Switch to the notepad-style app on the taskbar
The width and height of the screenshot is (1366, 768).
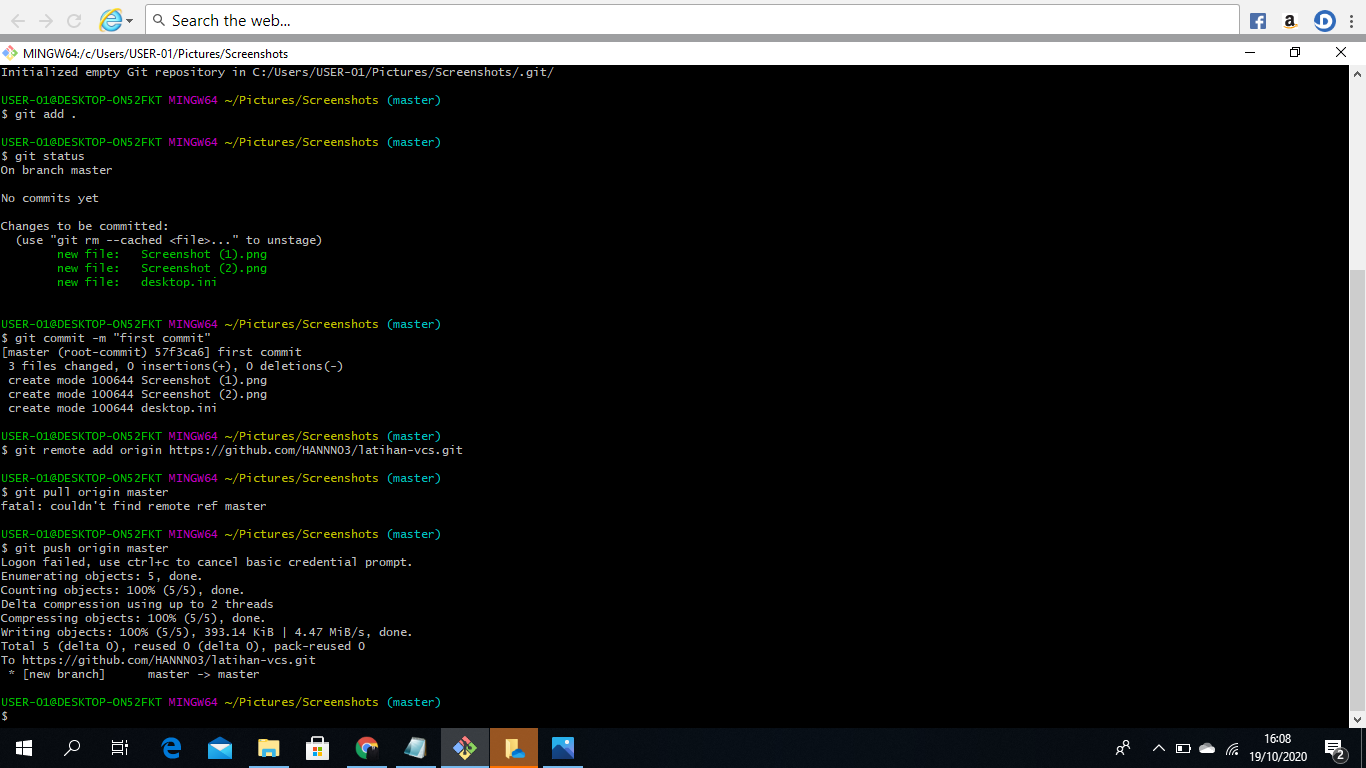click(x=416, y=748)
